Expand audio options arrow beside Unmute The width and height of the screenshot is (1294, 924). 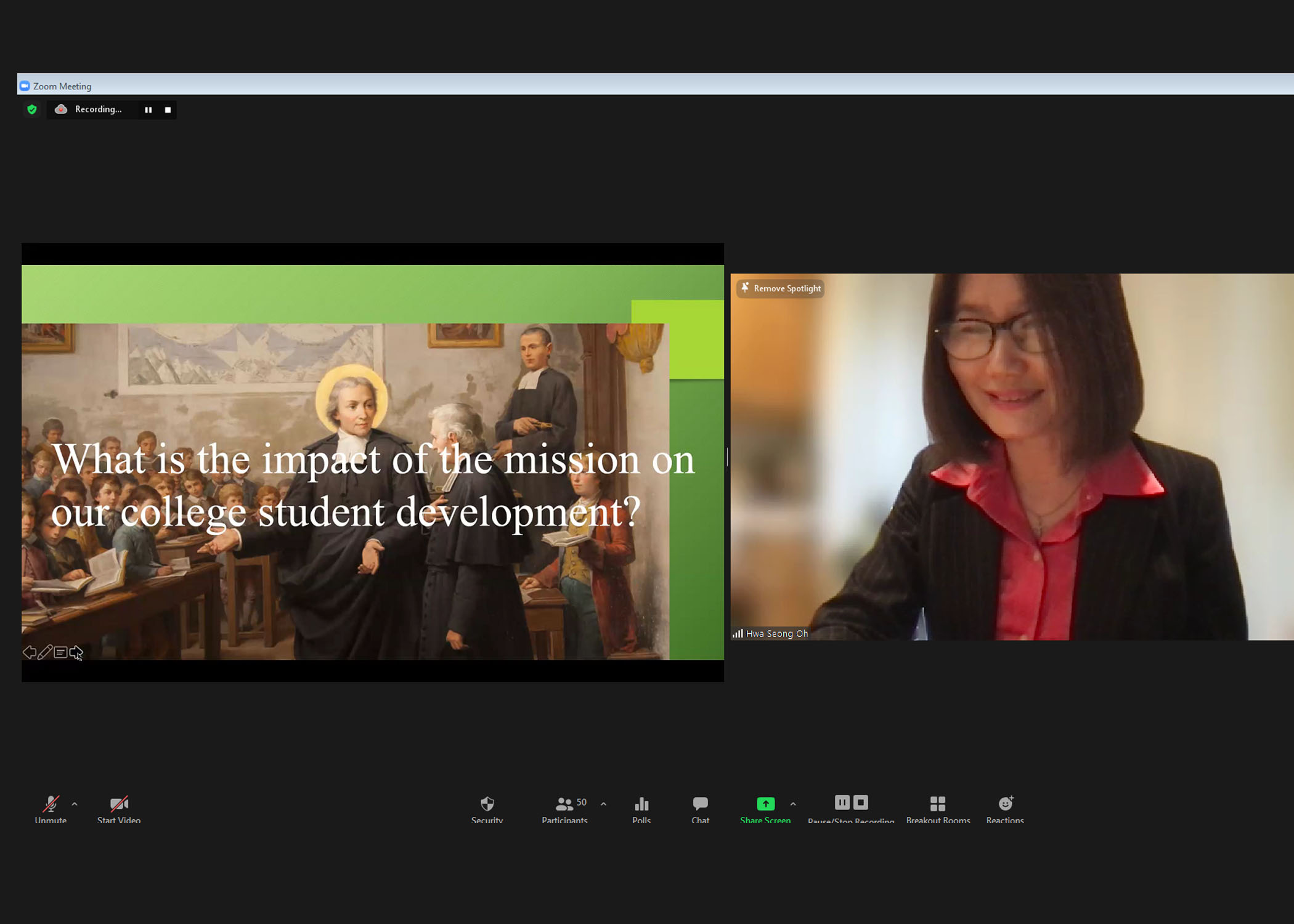pyautogui.click(x=75, y=804)
